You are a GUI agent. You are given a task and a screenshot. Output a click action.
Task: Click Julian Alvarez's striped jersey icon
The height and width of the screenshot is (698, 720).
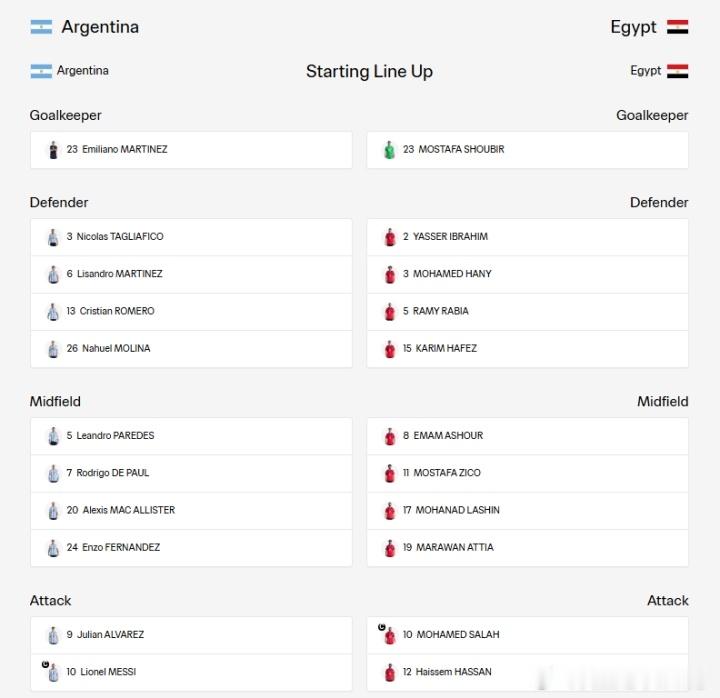(x=53, y=636)
